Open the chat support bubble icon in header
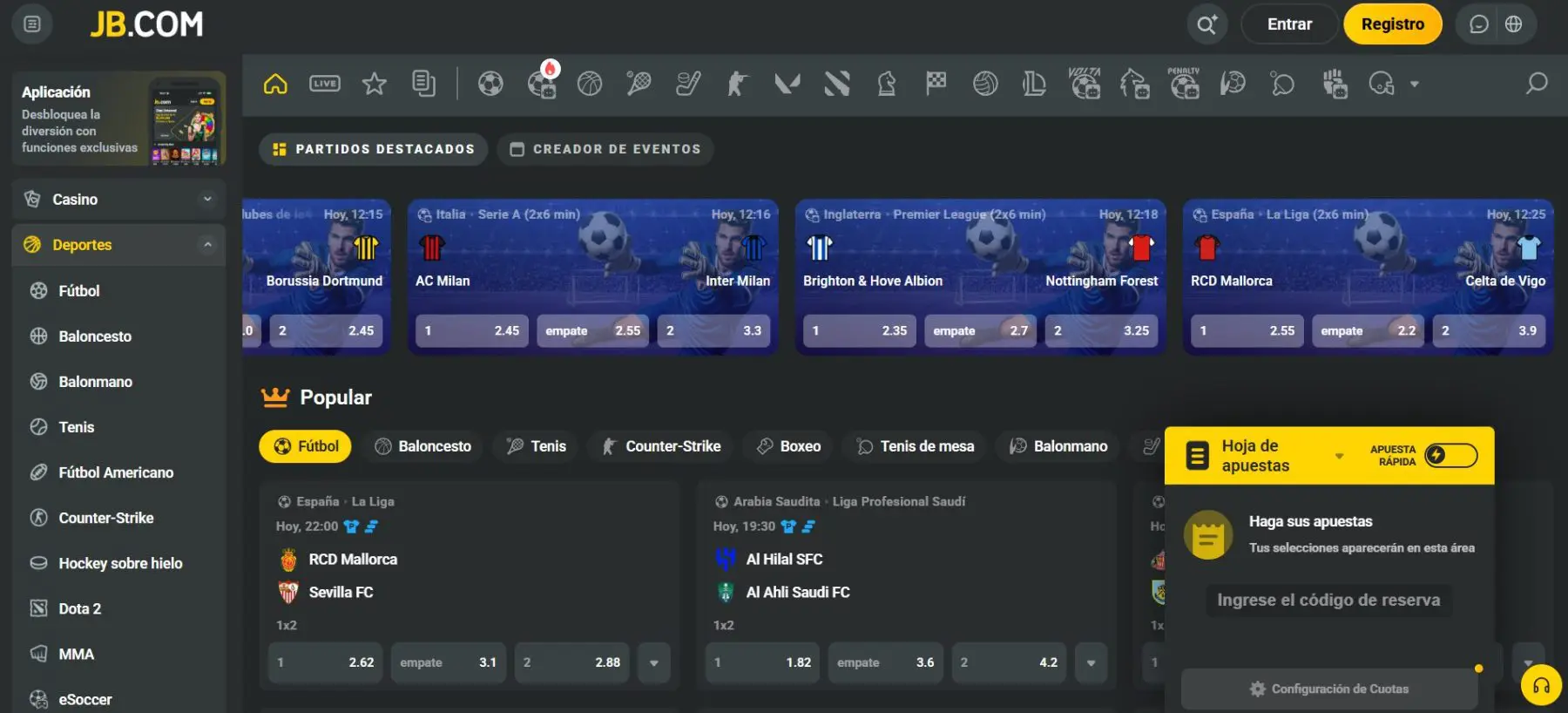 coord(1479,24)
